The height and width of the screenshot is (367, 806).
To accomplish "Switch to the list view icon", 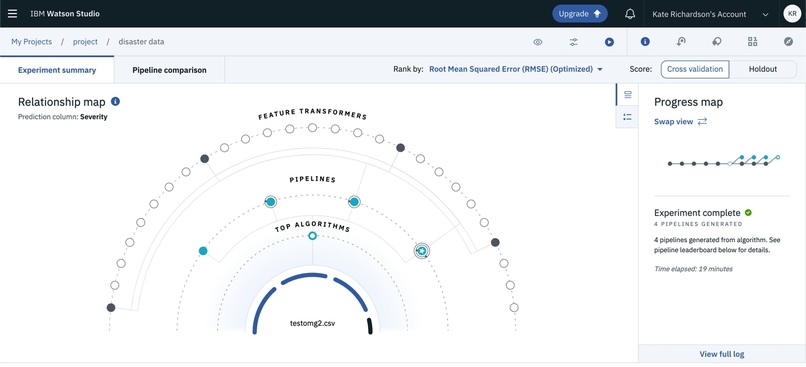I will (627, 117).
